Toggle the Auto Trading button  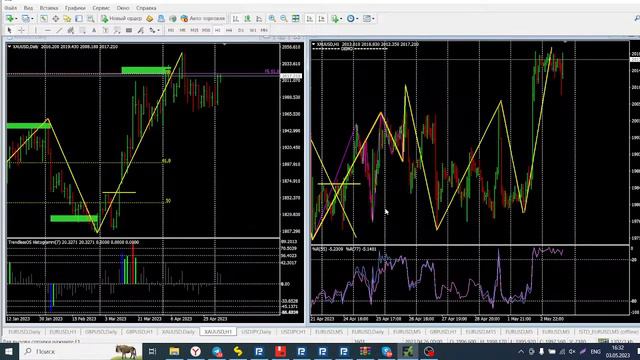[203, 18]
